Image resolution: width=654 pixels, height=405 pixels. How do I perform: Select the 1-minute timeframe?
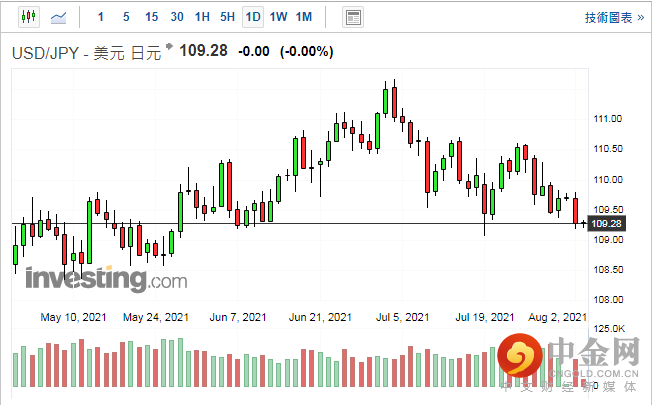[101, 17]
